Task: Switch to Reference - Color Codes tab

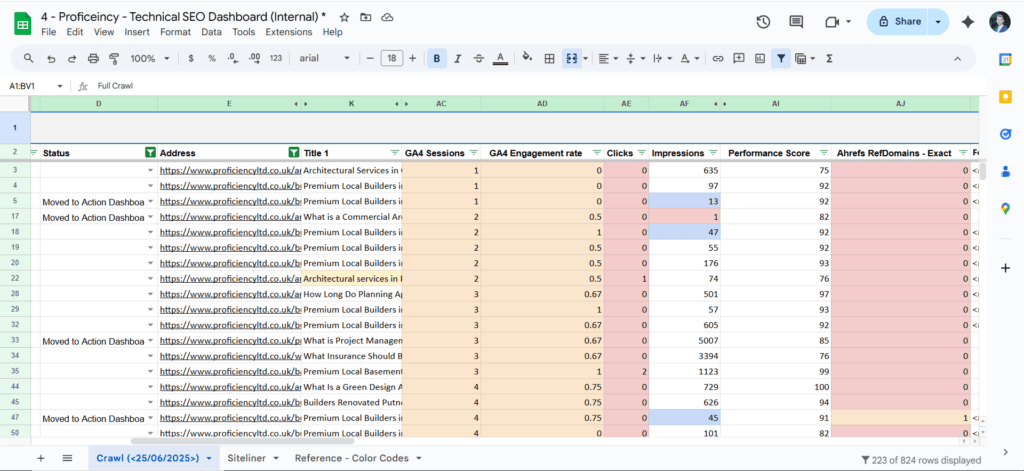Action: point(351,458)
